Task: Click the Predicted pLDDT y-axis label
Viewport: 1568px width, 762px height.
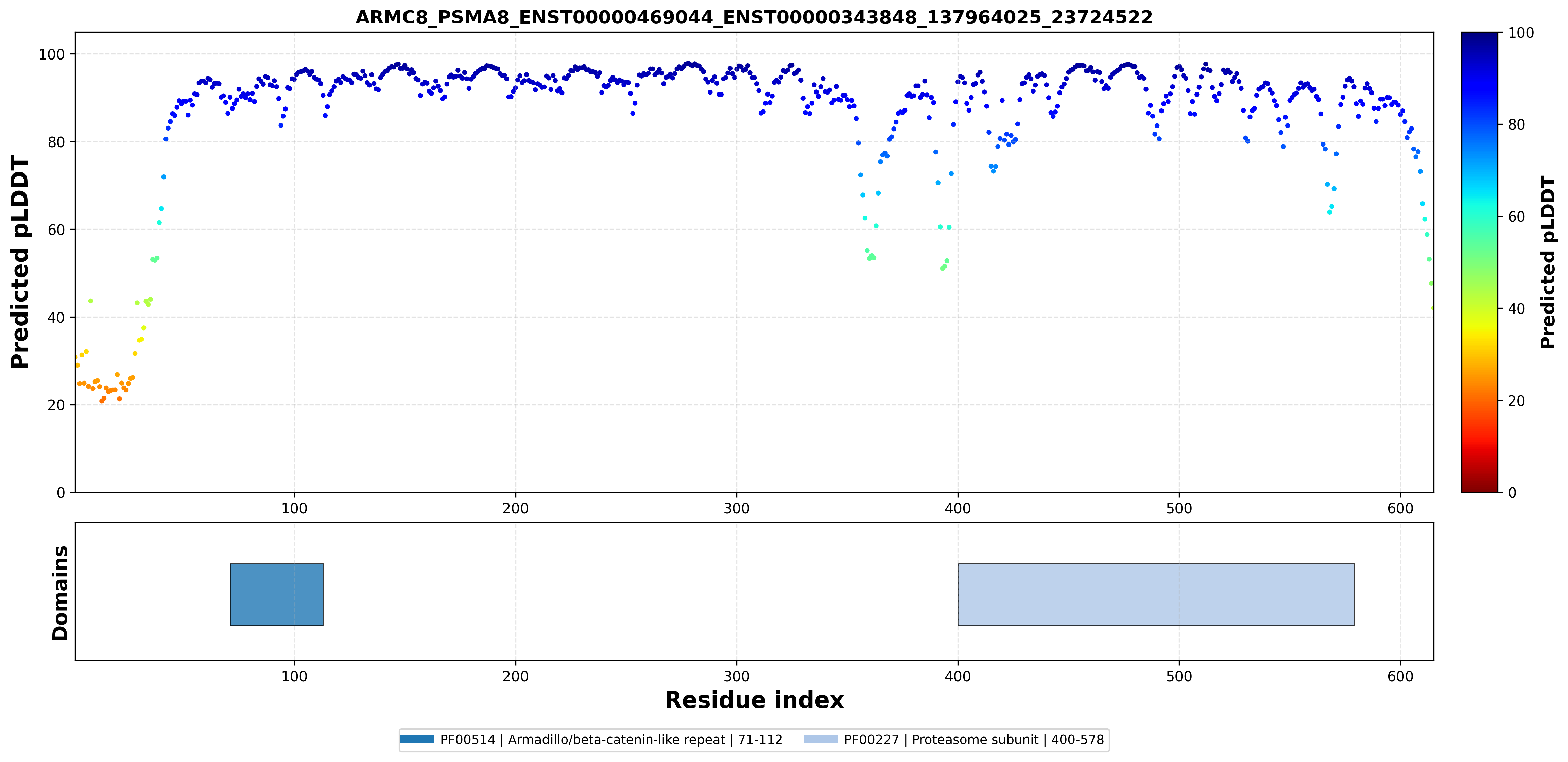Action: click(19, 262)
